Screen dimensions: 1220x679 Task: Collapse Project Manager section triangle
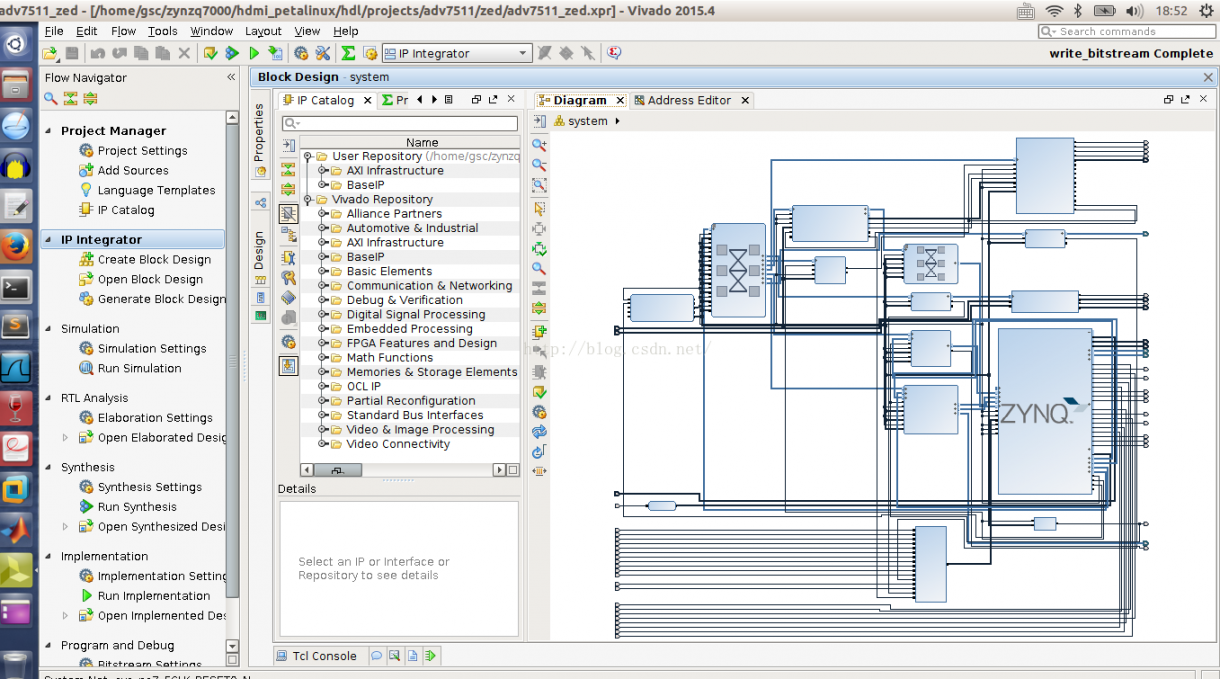(49, 131)
